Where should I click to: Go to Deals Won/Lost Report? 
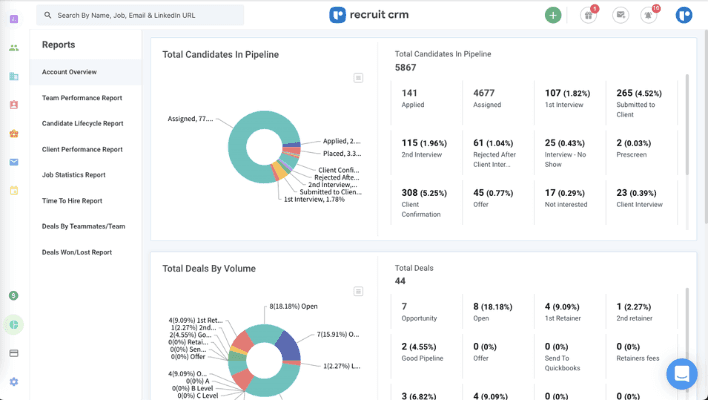pyautogui.click(x=77, y=252)
